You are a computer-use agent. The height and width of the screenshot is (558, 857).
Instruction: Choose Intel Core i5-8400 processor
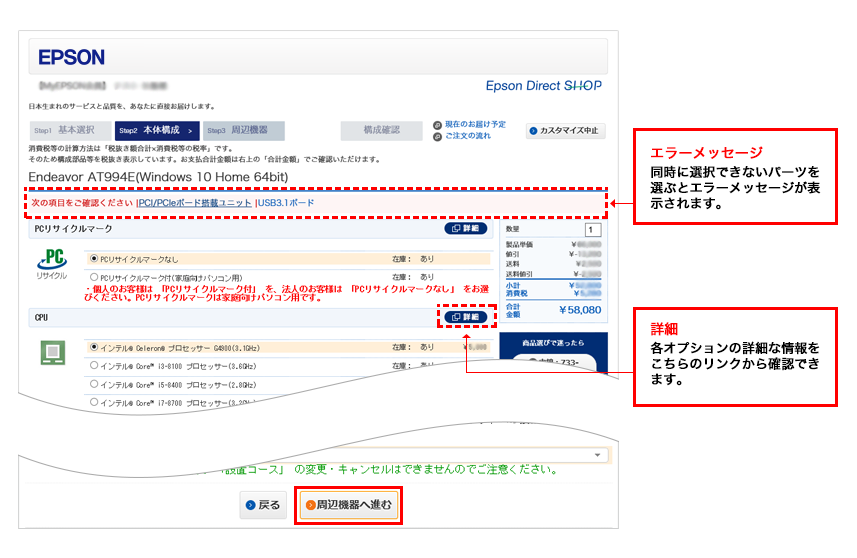[x=95, y=383]
